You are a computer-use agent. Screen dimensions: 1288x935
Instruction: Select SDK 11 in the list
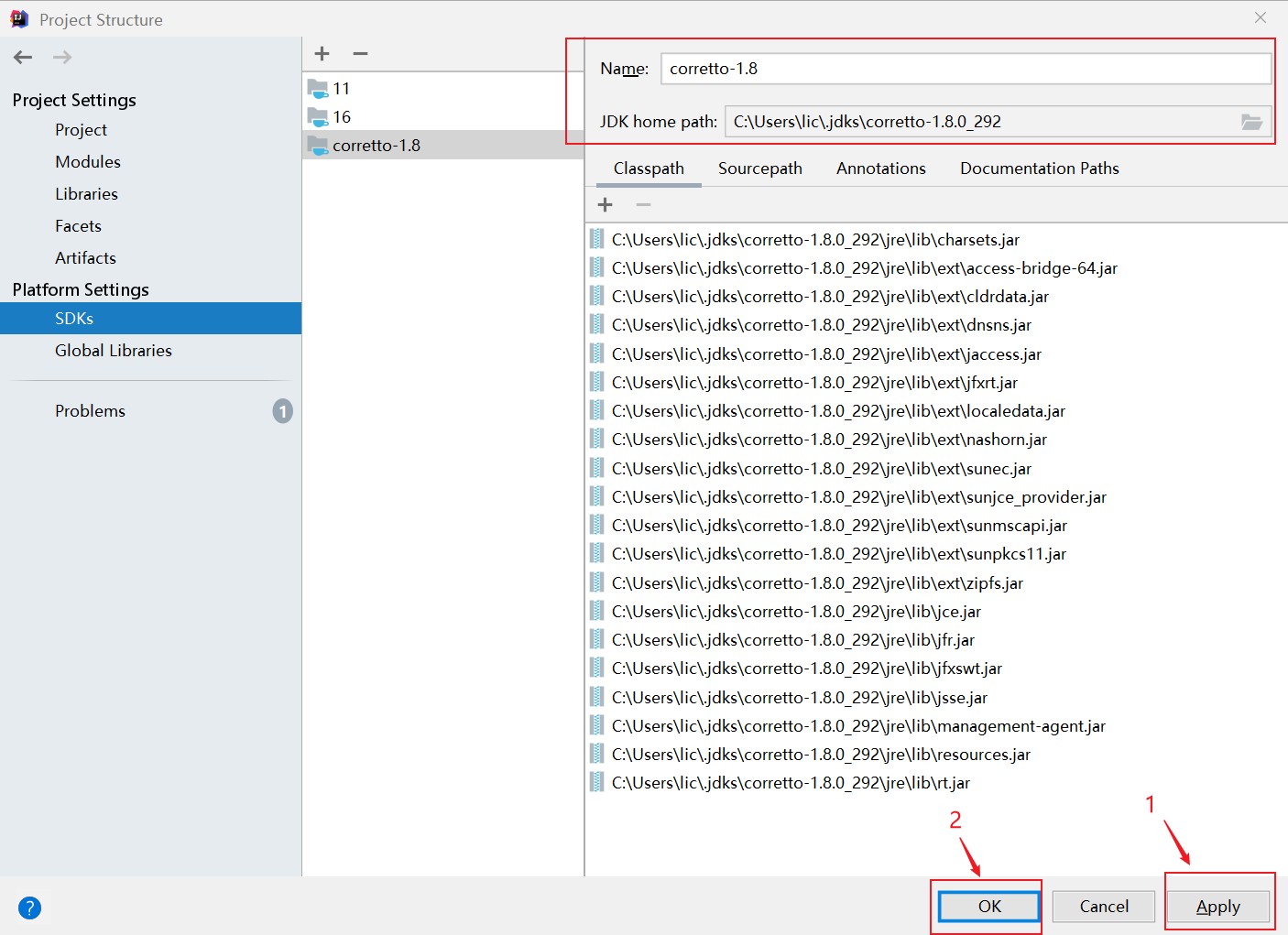[x=442, y=89]
